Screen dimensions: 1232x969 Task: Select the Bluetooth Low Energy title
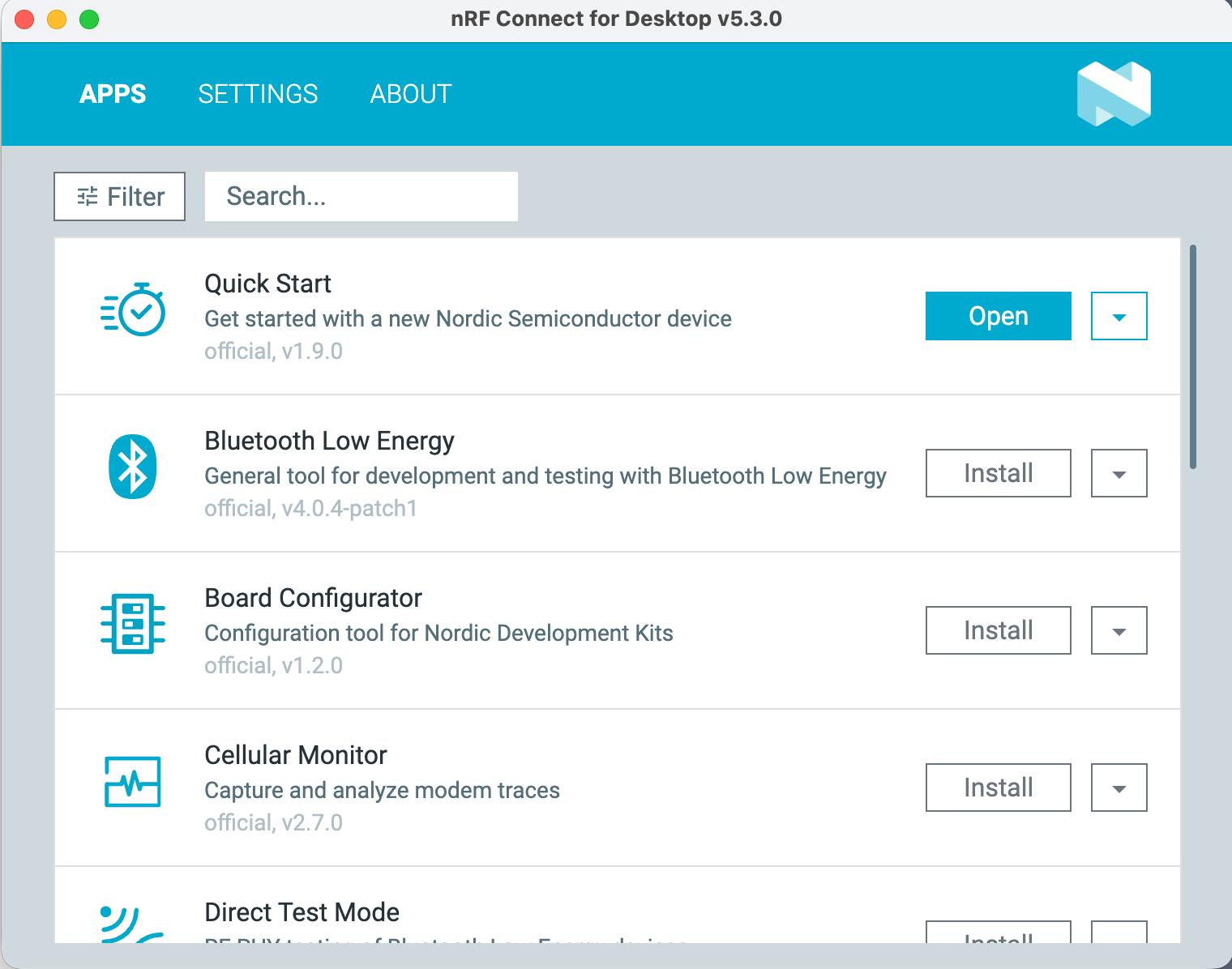(329, 441)
